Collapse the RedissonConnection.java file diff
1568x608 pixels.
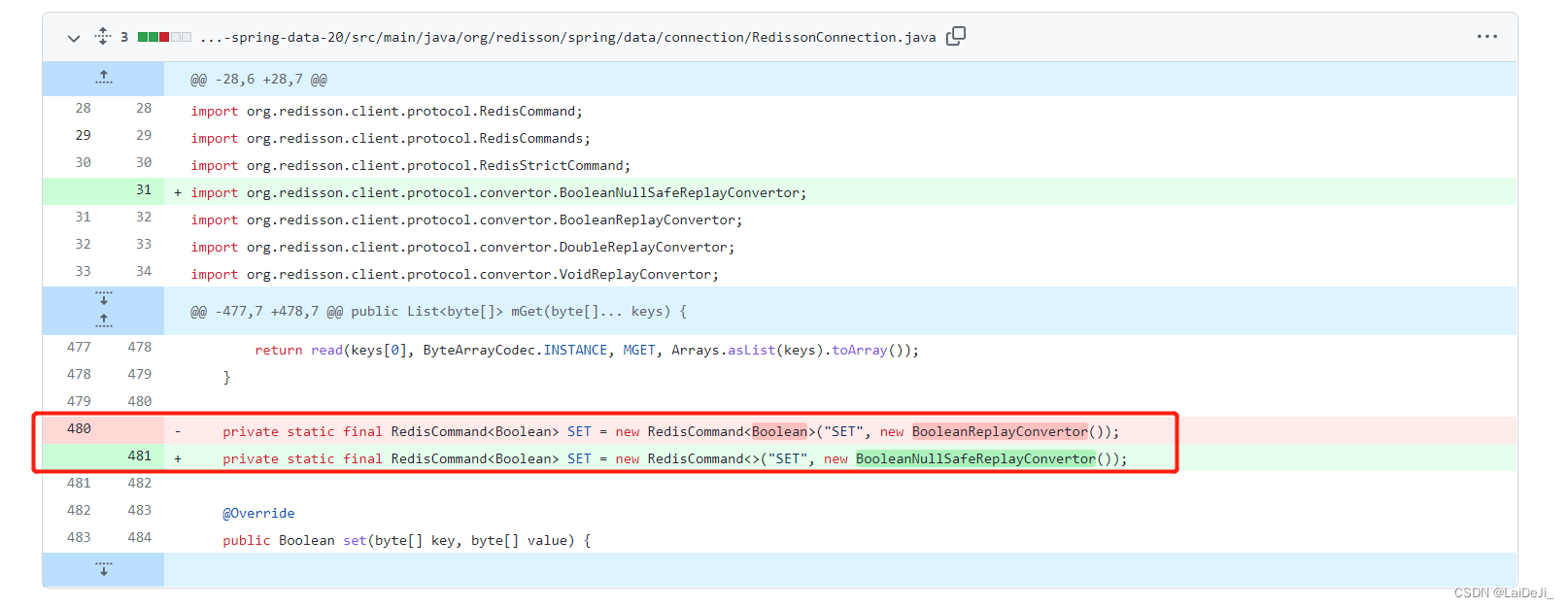74,38
